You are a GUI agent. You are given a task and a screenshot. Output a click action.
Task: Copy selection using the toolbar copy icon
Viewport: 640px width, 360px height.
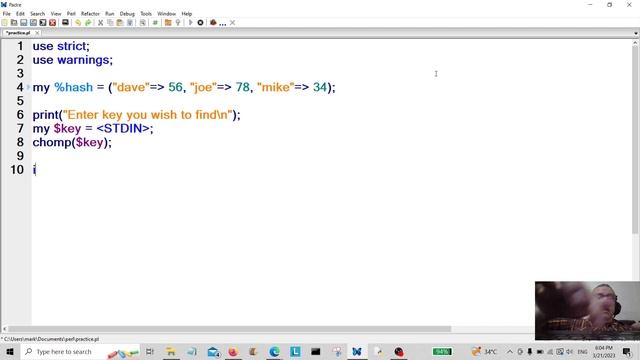point(110,23)
